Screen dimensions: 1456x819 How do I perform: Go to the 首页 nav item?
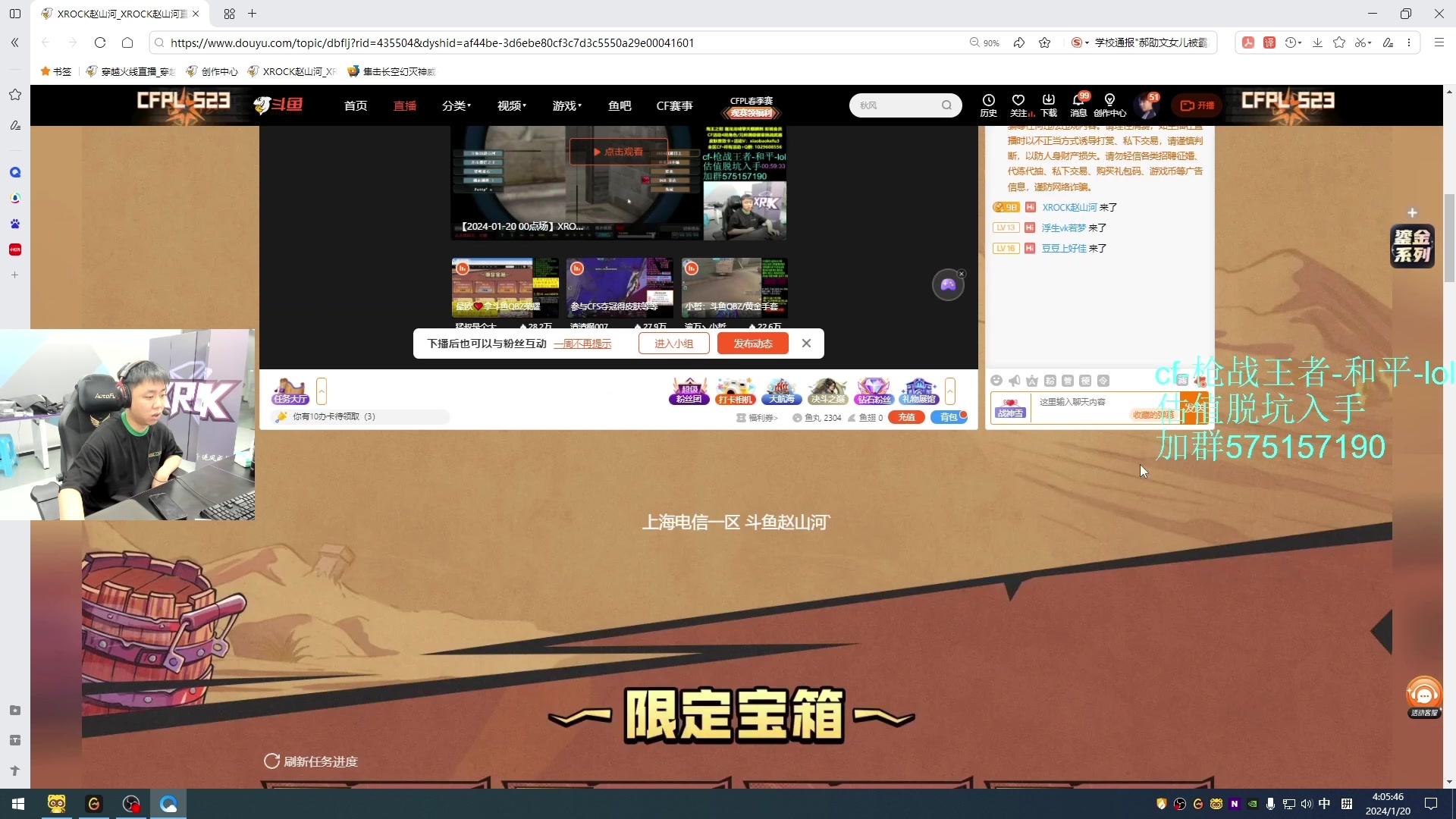(x=356, y=106)
